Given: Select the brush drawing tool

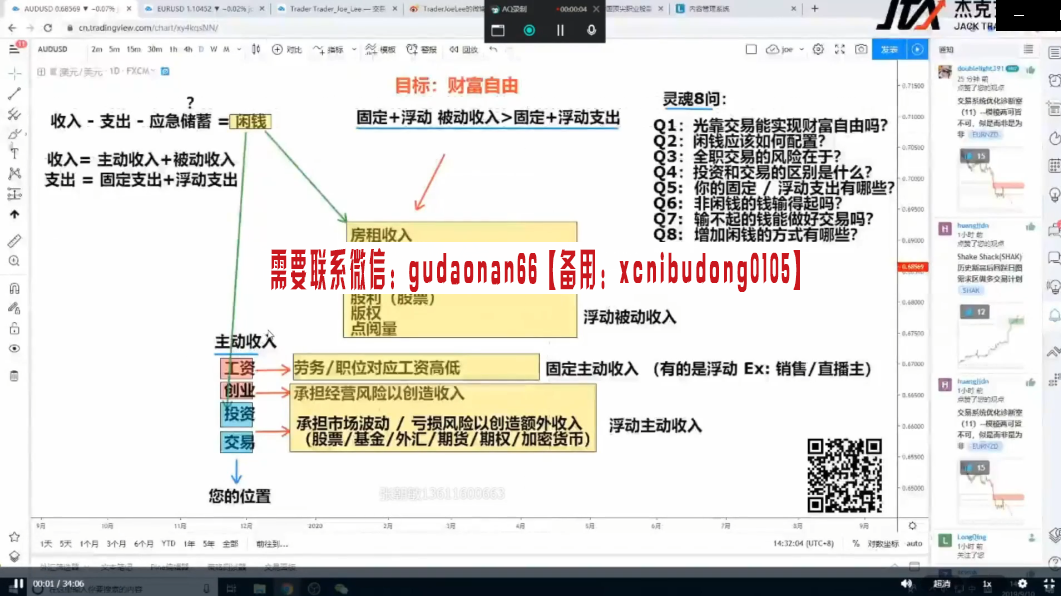Looking at the screenshot, I should 15,134.
